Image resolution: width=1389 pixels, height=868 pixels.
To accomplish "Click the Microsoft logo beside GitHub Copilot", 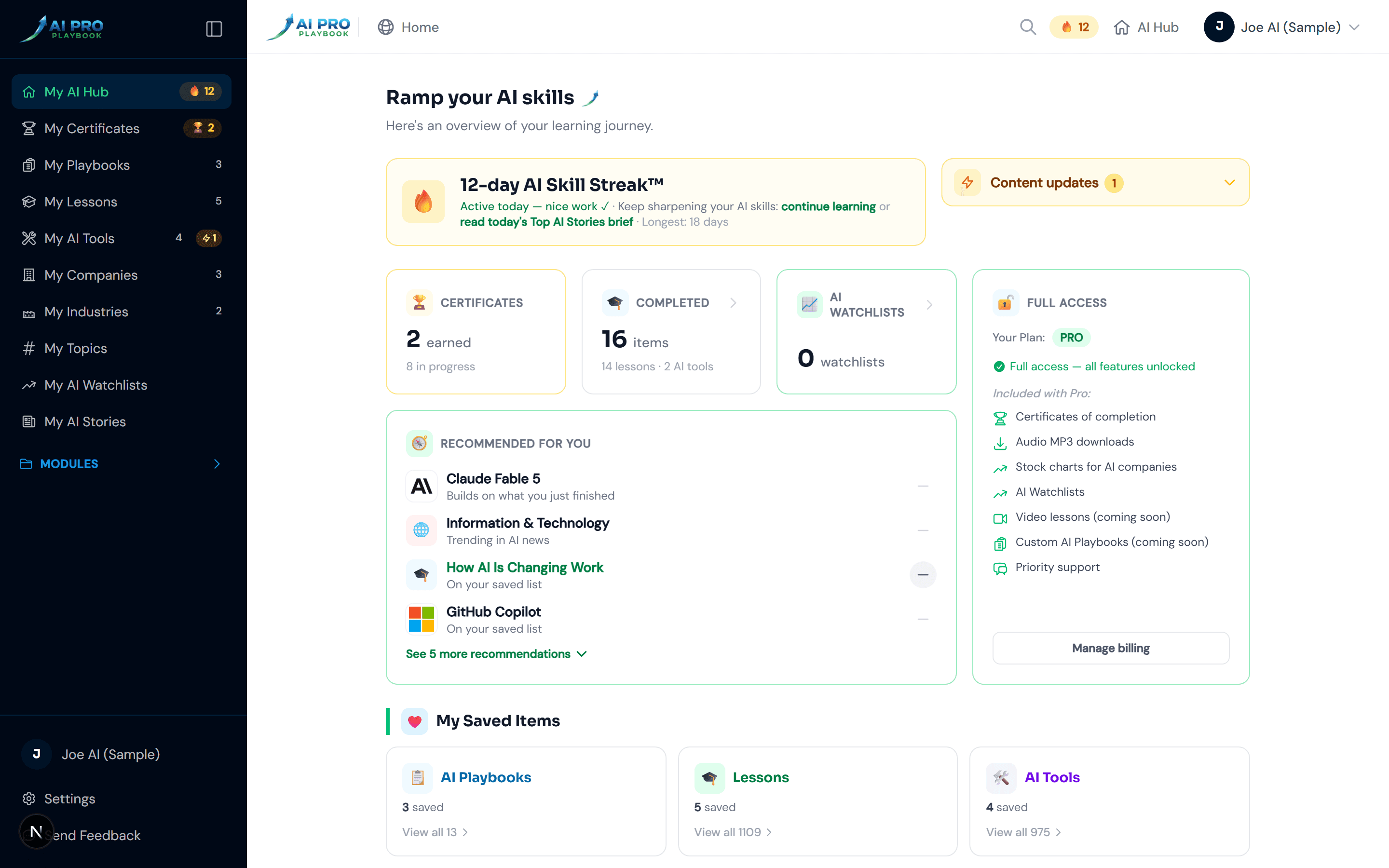I will [422, 620].
